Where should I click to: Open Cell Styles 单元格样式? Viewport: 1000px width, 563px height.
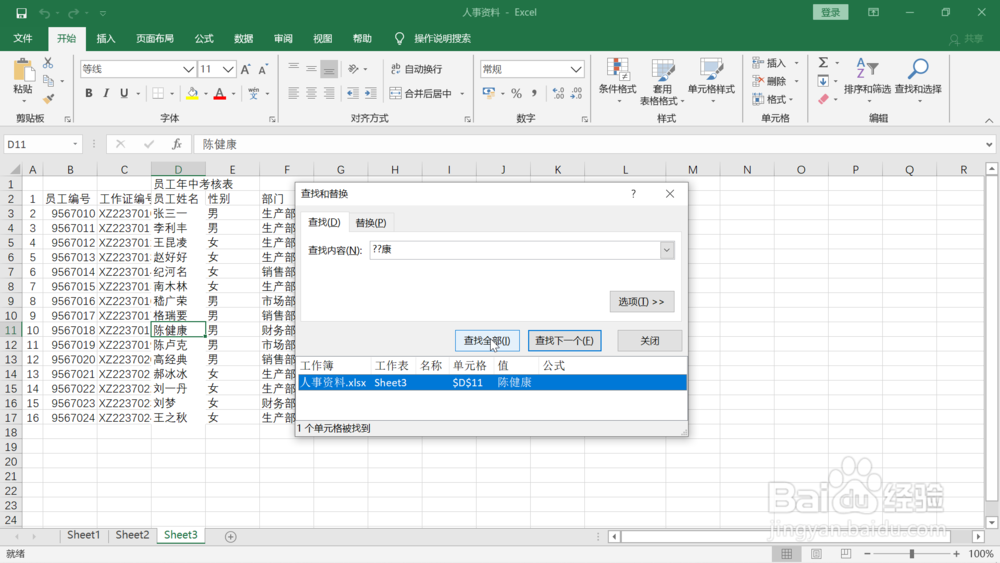[x=711, y=82]
